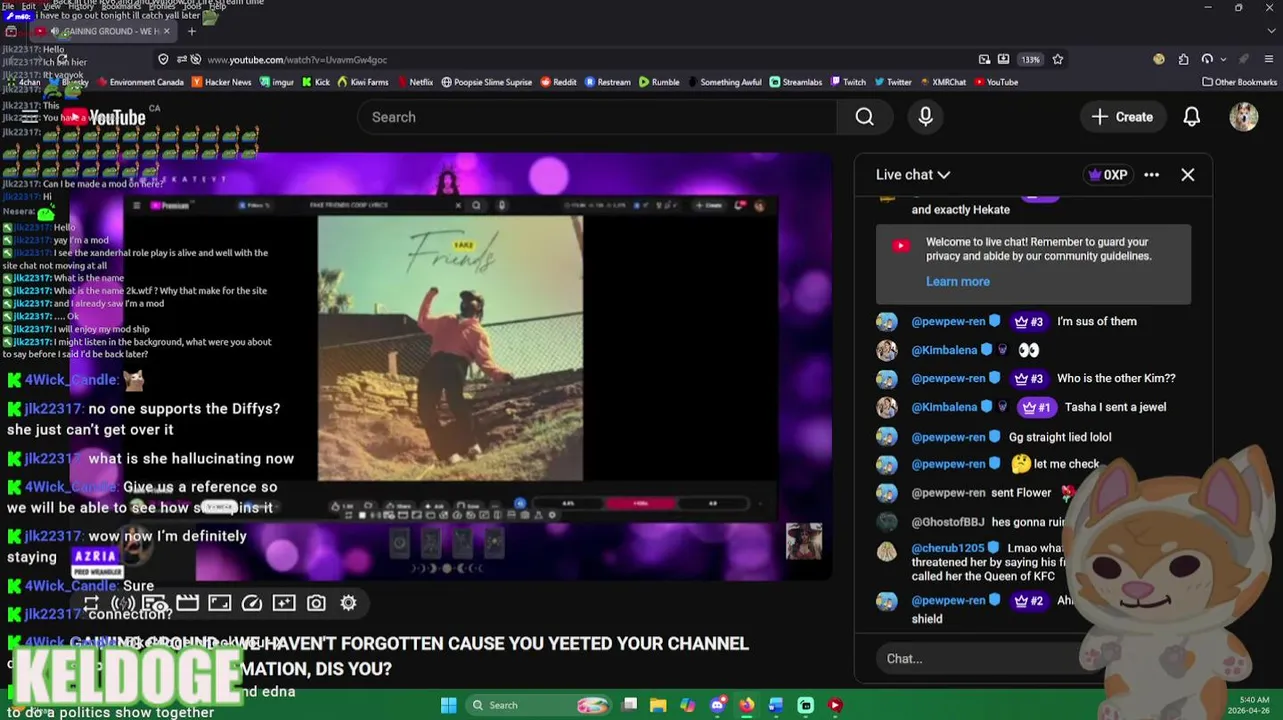This screenshot has height=720, width=1283.
Task: Open the Other Bookmarks folder
Action: pos(1240,82)
